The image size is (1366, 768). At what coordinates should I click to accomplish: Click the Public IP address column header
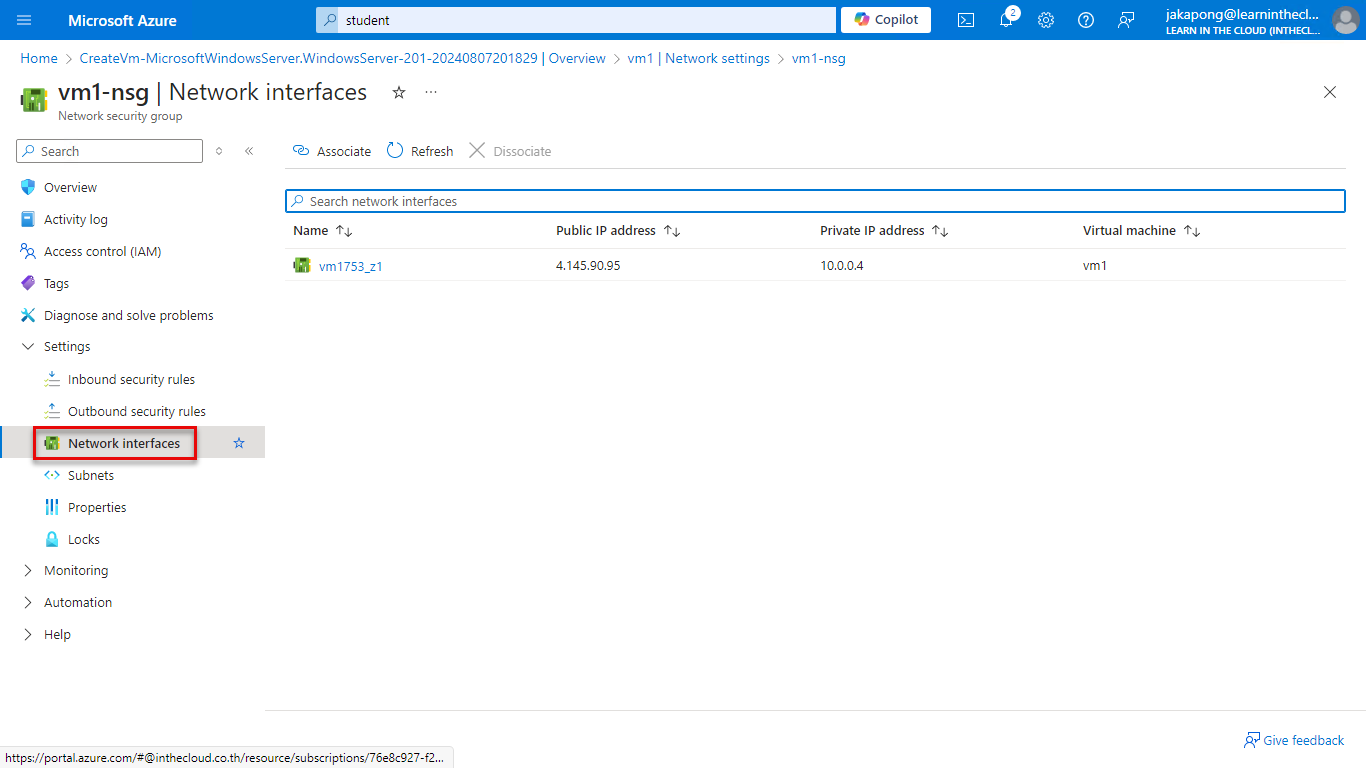pos(606,231)
